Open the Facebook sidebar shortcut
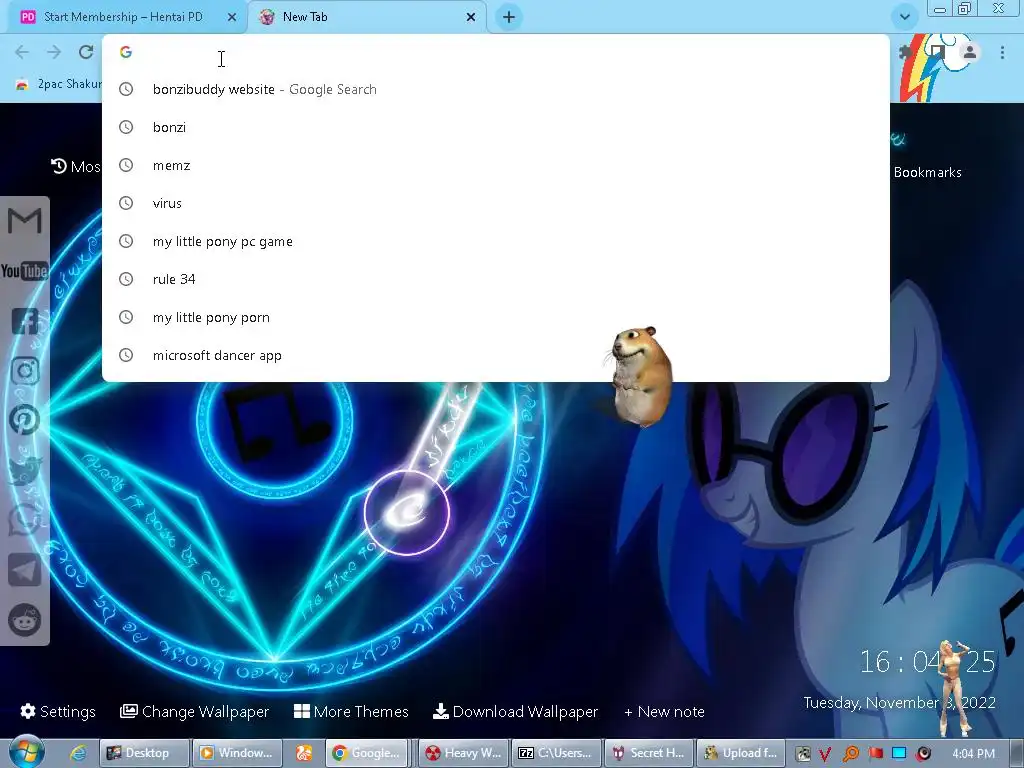Screen dimensions: 1024x768 point(25,321)
